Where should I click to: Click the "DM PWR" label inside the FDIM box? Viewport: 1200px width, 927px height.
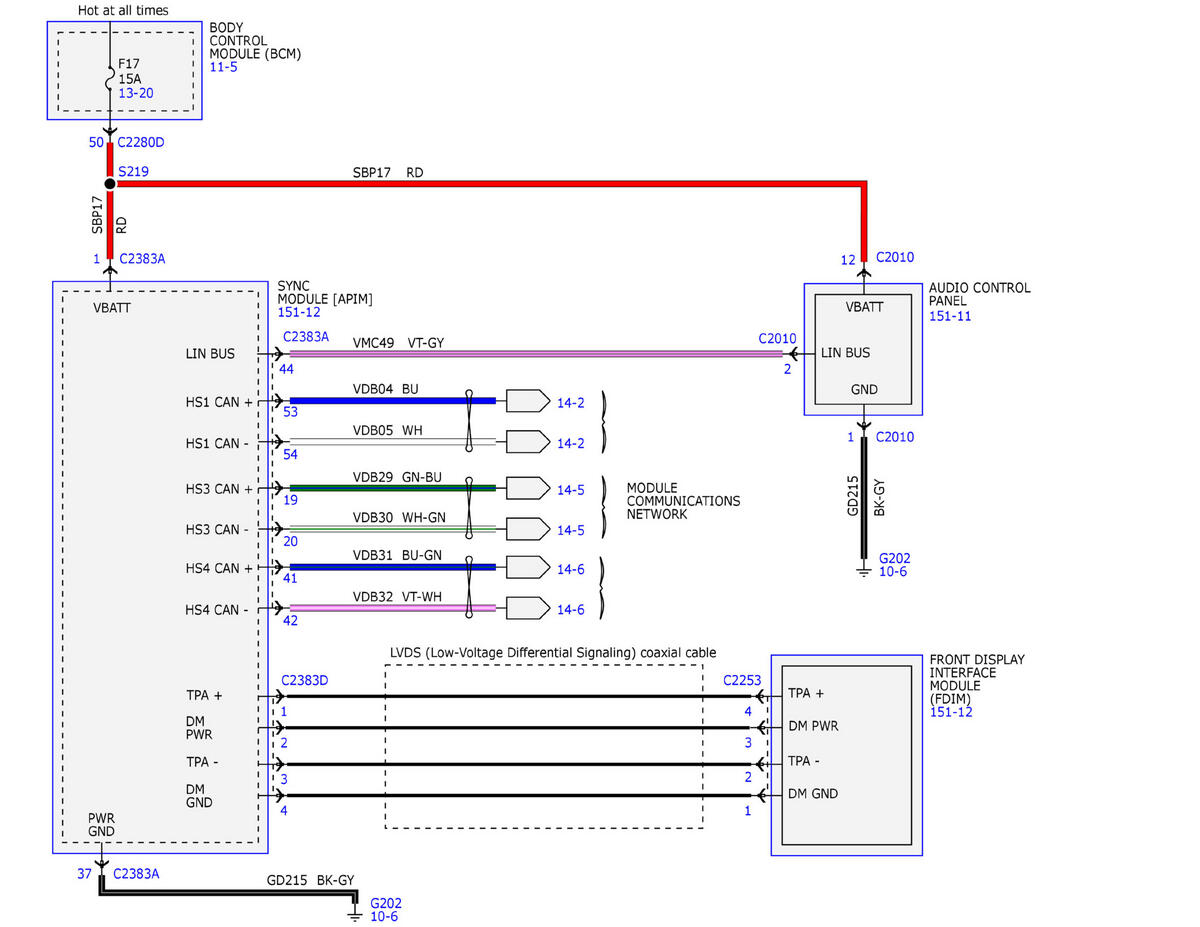pyautogui.click(x=813, y=726)
